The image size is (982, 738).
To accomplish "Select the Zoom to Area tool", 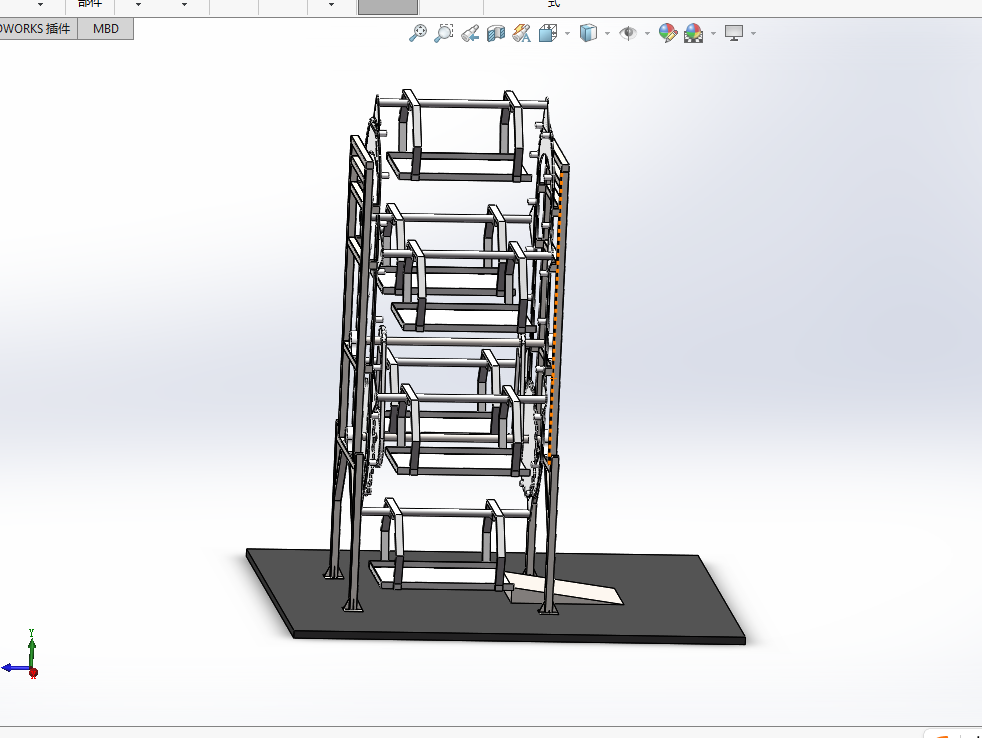I will pyautogui.click(x=443, y=33).
